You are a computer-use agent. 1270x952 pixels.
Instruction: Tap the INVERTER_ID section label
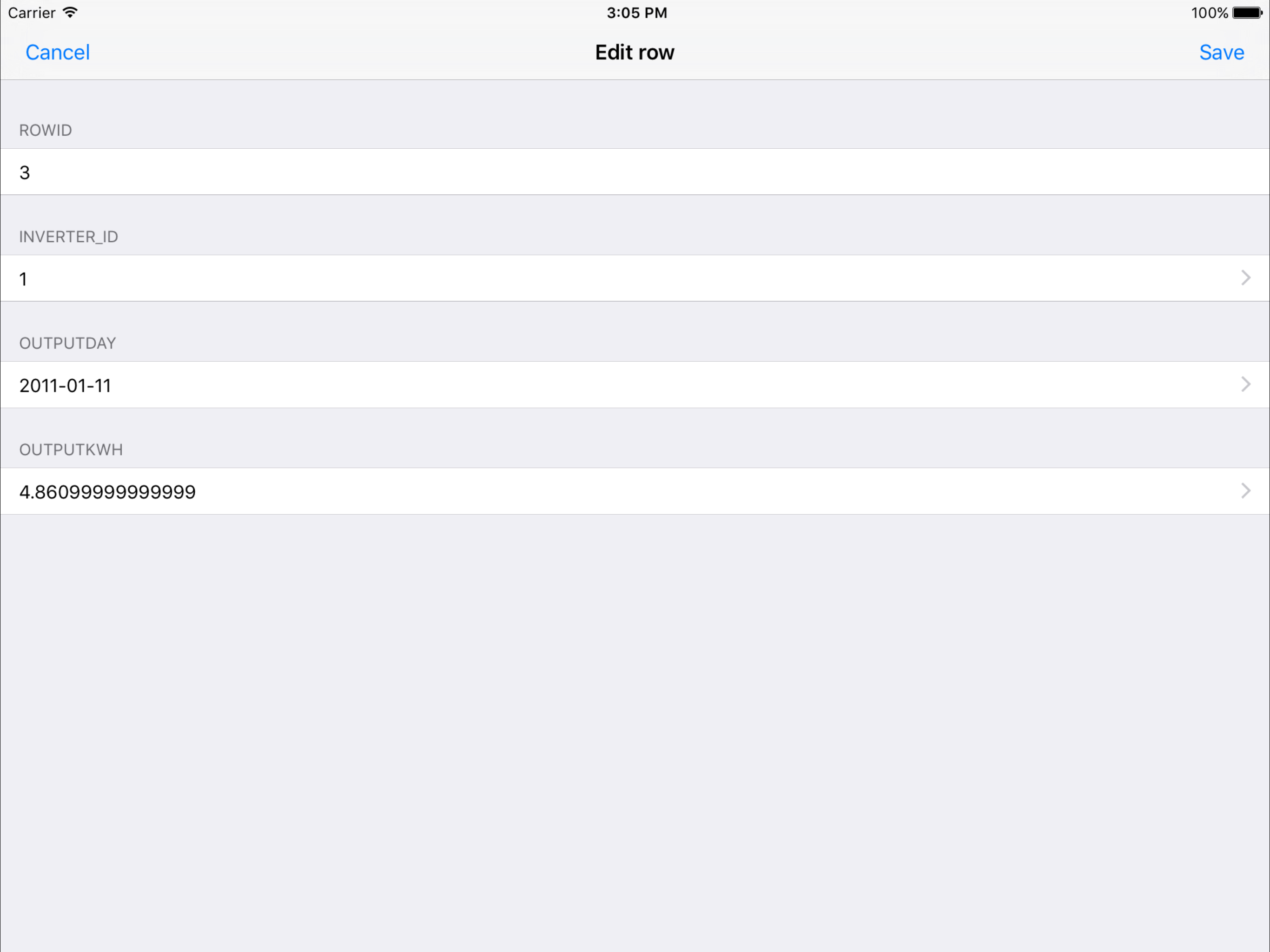pos(68,237)
